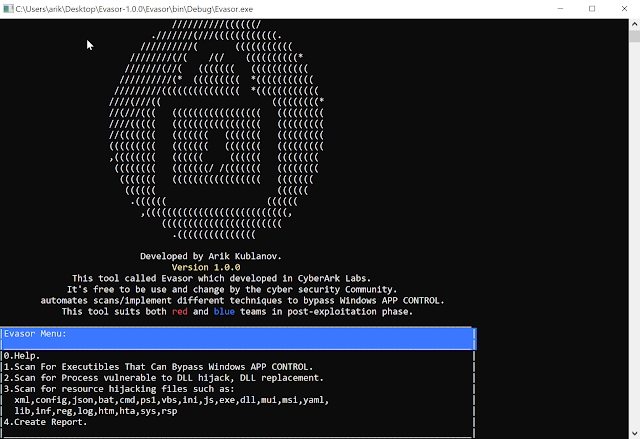Screen dimensions: 640x439
Task: Click 'This tool called Evasor' line
Action: coord(222,279)
